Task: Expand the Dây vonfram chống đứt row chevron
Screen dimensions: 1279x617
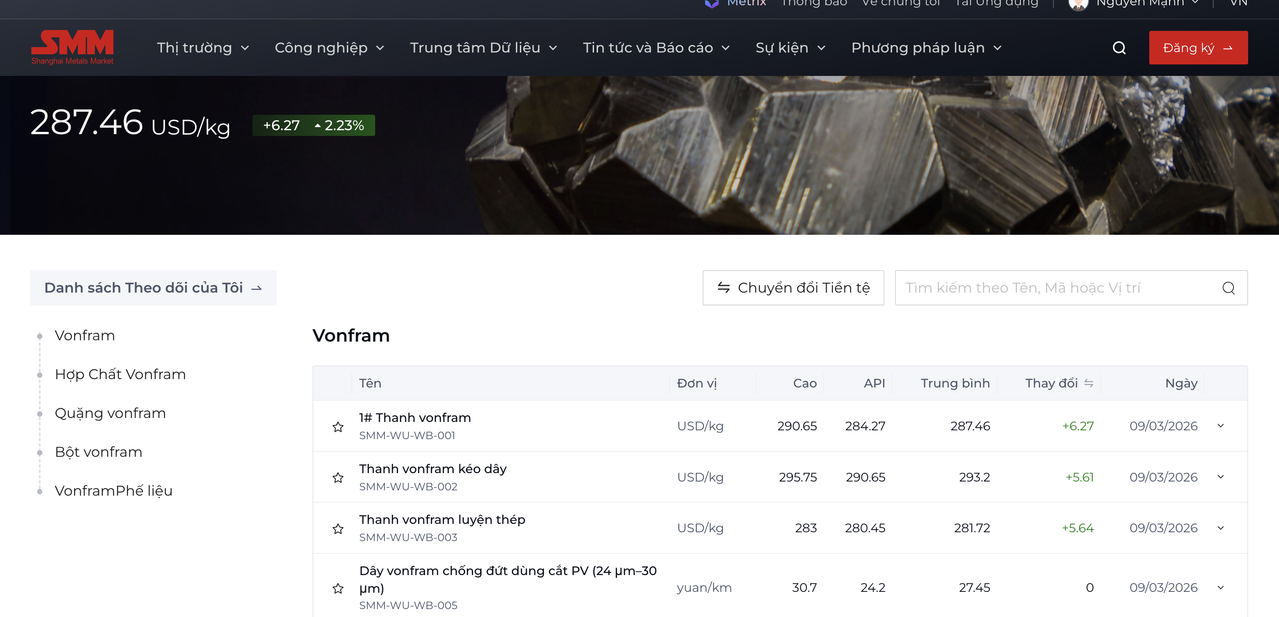Action: pos(1220,588)
